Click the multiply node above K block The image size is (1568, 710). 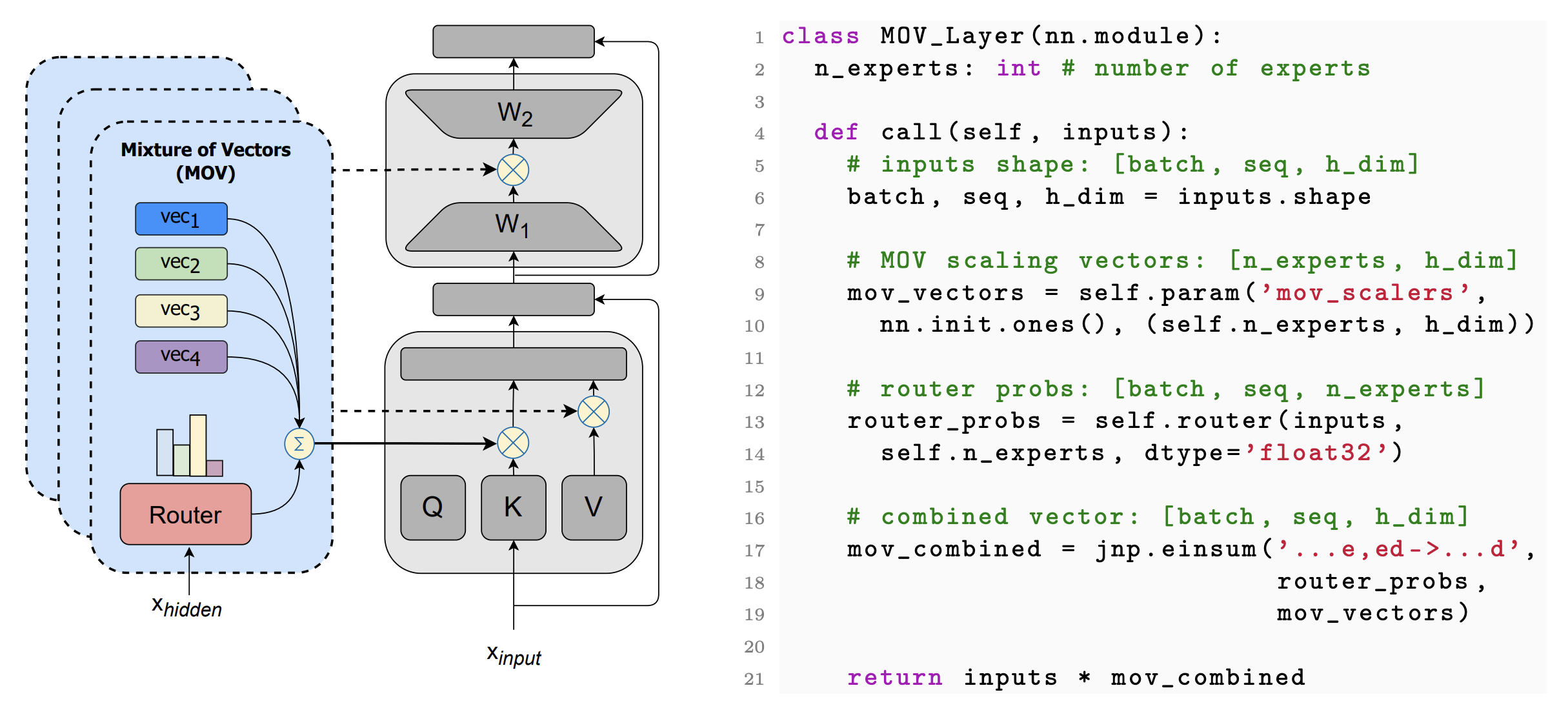(x=514, y=443)
